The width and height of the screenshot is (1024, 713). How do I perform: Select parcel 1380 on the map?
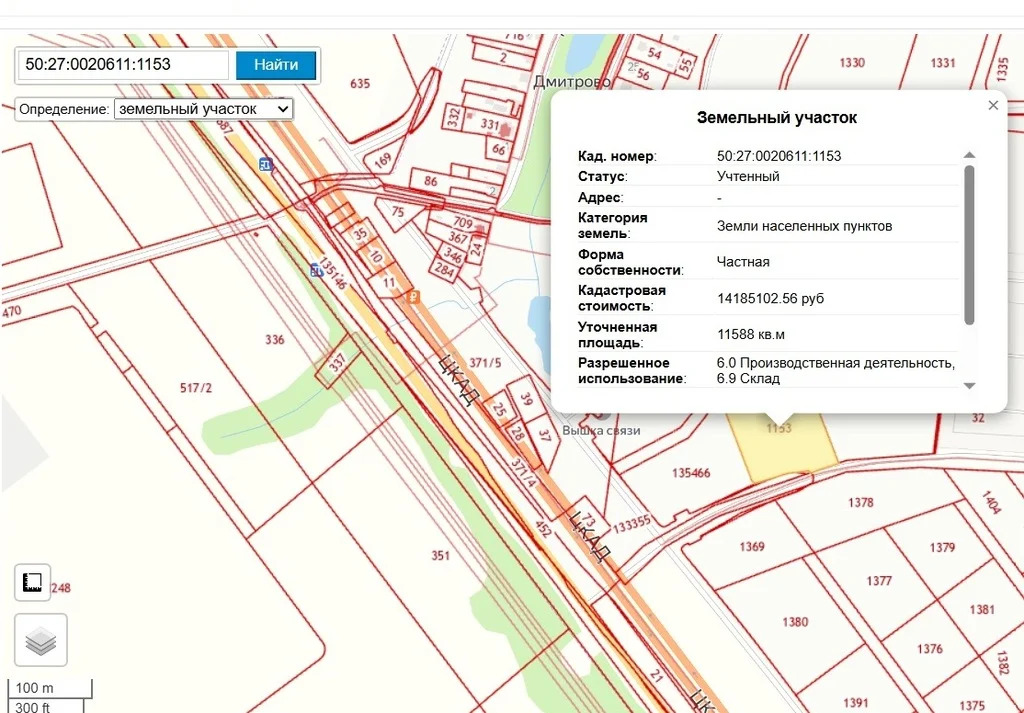click(795, 622)
